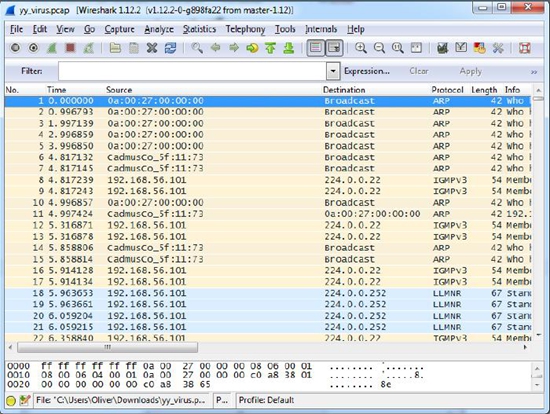The width and height of the screenshot is (550, 414).
Task: Jump to the first packet icon
Action: [x=270, y=47]
